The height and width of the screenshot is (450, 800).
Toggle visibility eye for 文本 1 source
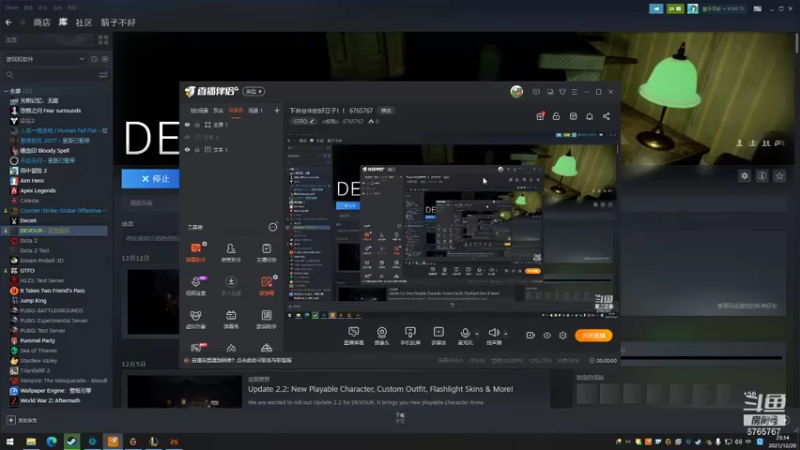click(187, 149)
